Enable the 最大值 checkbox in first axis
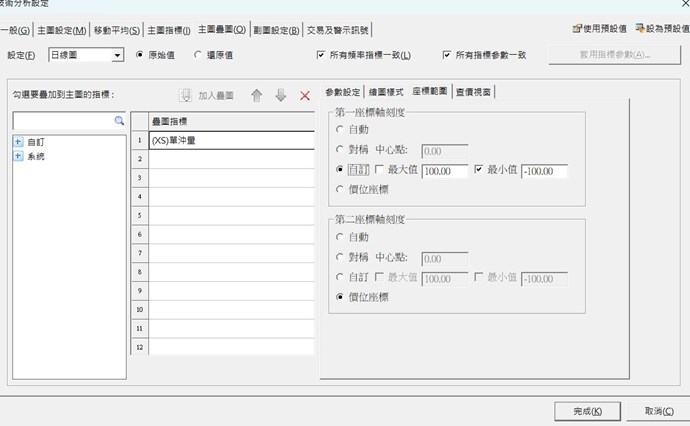The height and width of the screenshot is (426, 690). click(378, 171)
